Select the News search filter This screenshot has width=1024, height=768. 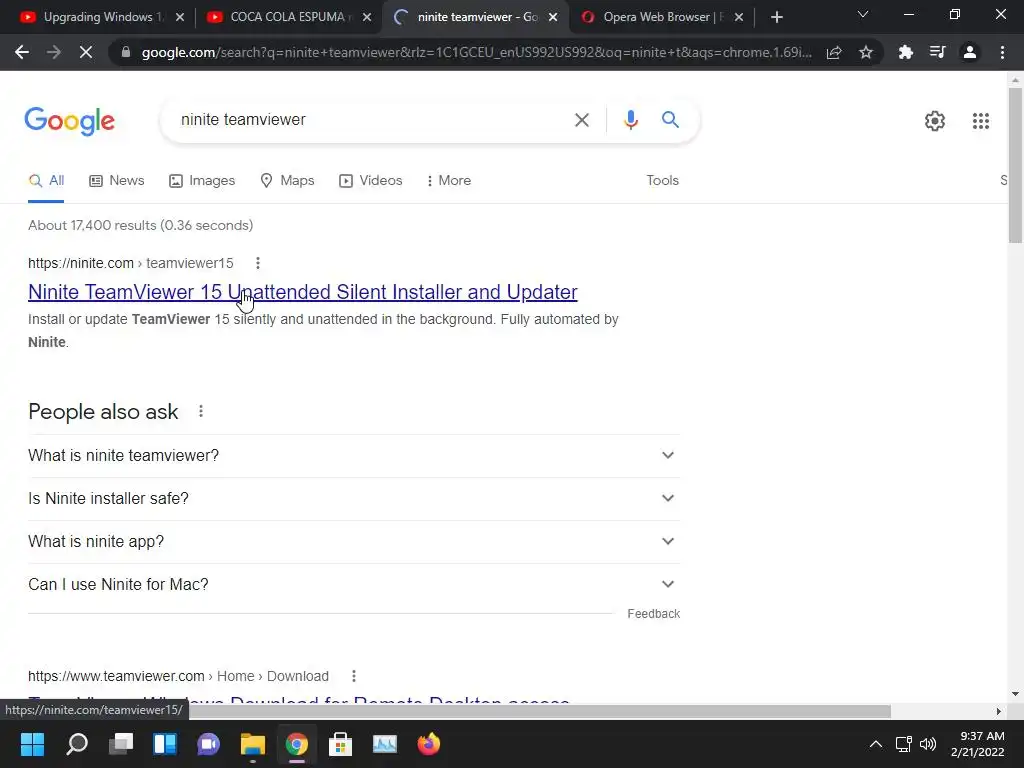tap(117, 180)
